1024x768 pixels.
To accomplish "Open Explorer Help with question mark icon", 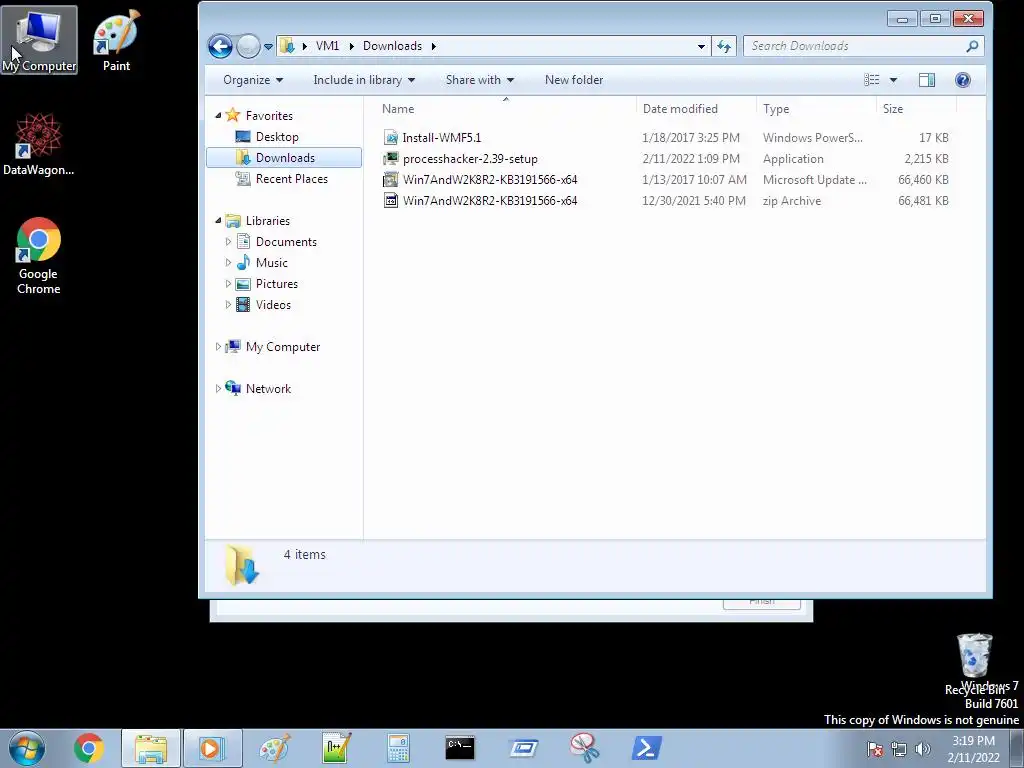I will click(x=963, y=80).
